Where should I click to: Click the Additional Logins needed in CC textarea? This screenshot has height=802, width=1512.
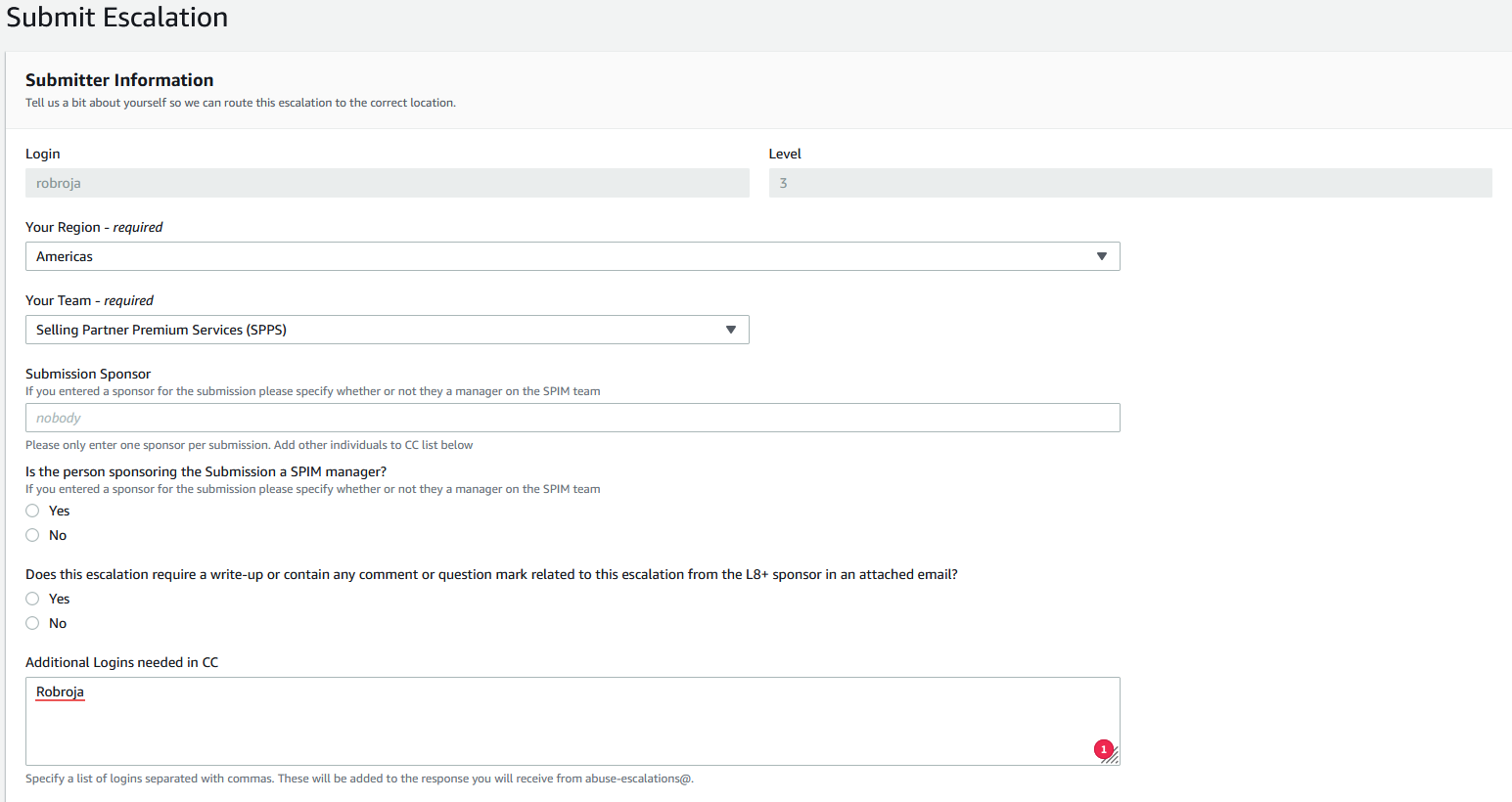tap(573, 721)
